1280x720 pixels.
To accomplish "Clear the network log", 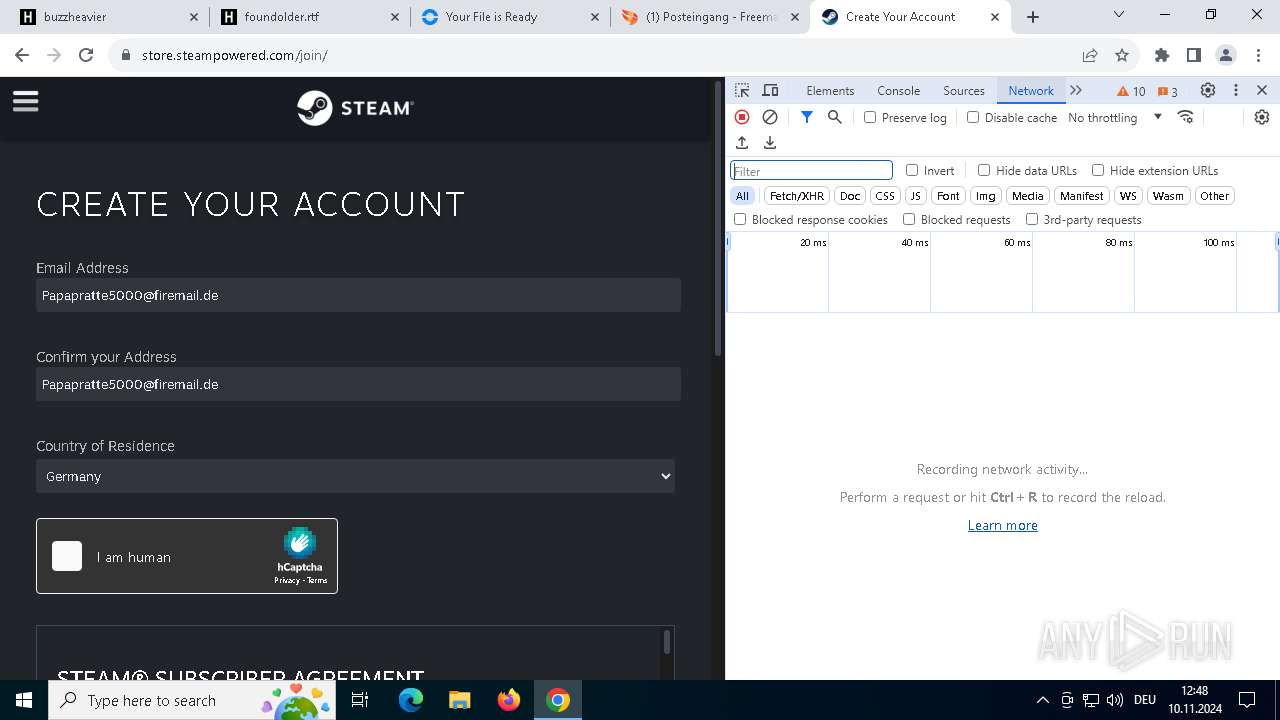I will [x=770, y=117].
